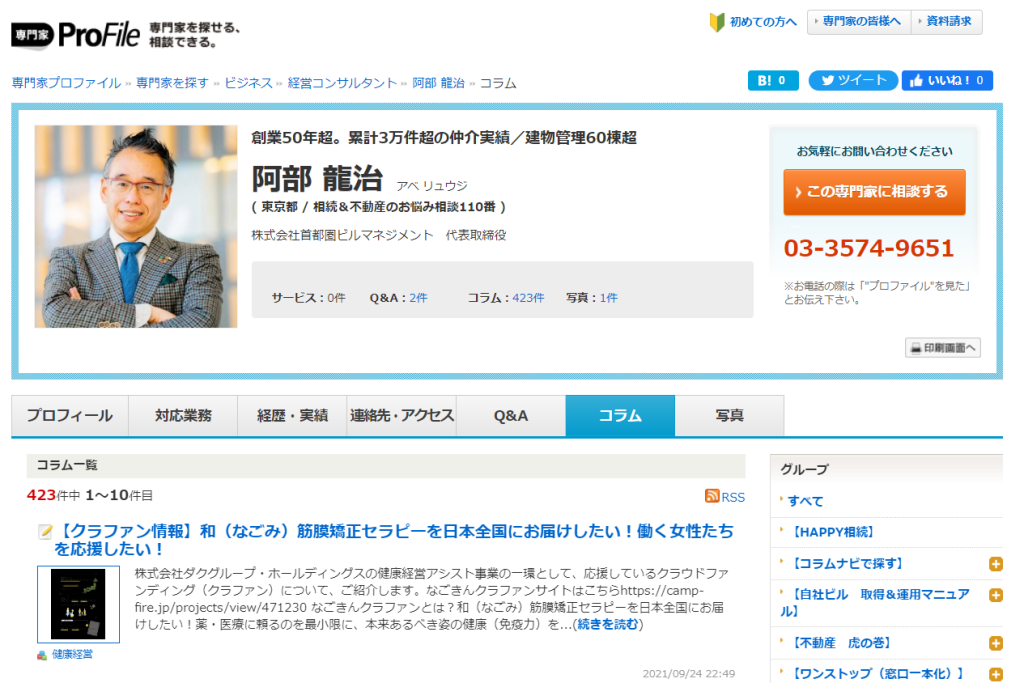Click the Hatena bookmark B! button

(x=772, y=81)
